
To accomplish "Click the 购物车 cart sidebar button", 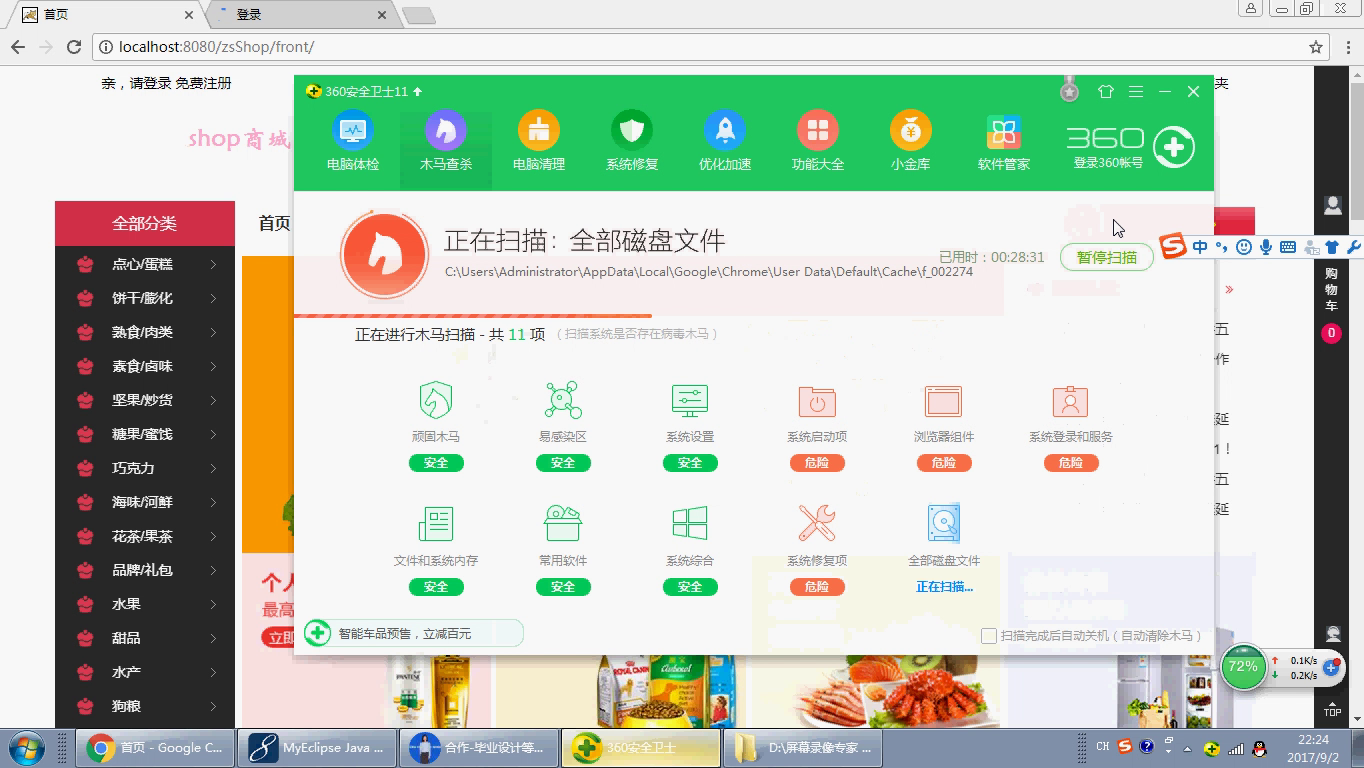I will [1331, 290].
